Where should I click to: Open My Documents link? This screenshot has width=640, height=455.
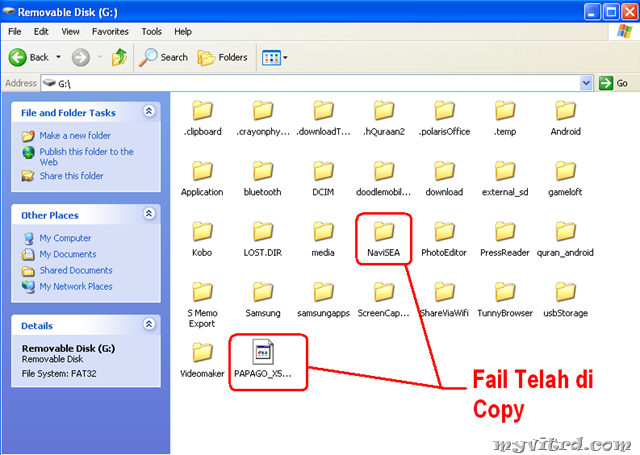tap(68, 254)
